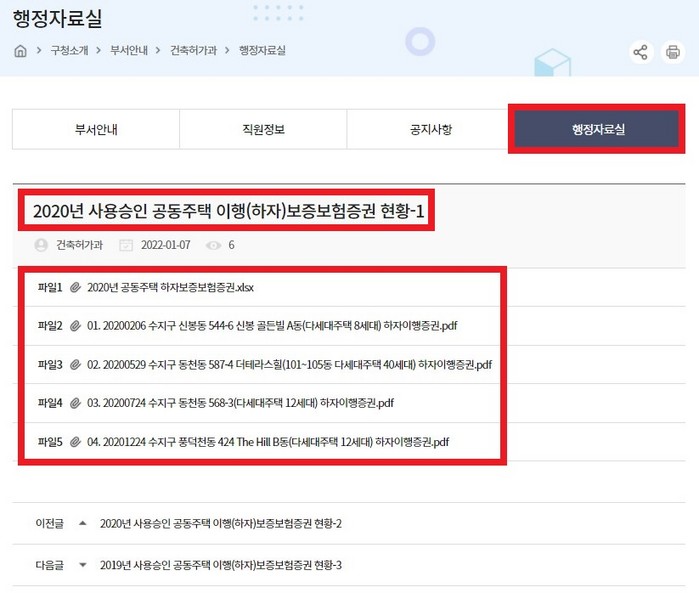
Task: Download 2020년 공동주택 하자보증보험증권.xlsx file
Action: 170,288
